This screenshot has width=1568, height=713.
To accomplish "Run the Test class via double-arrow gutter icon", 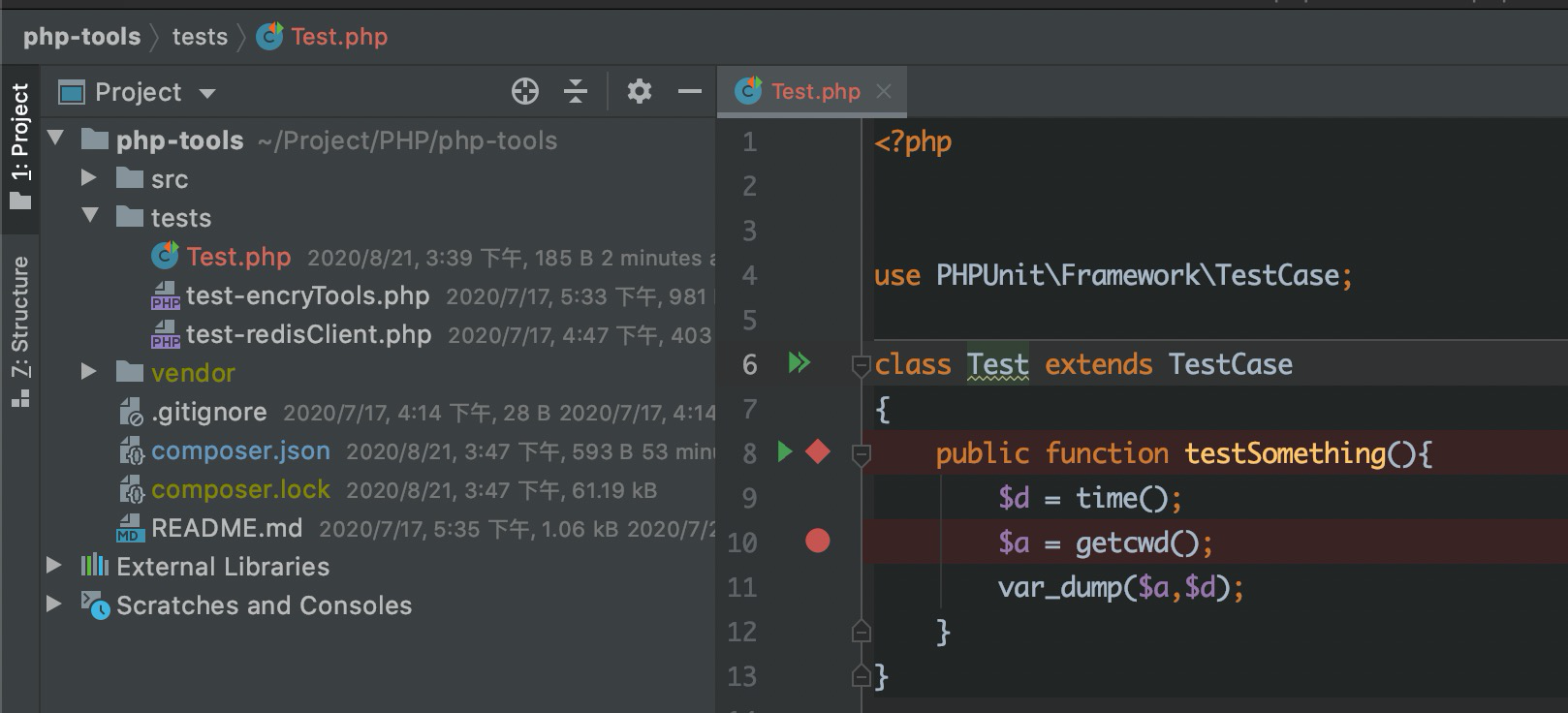I will pos(799,363).
